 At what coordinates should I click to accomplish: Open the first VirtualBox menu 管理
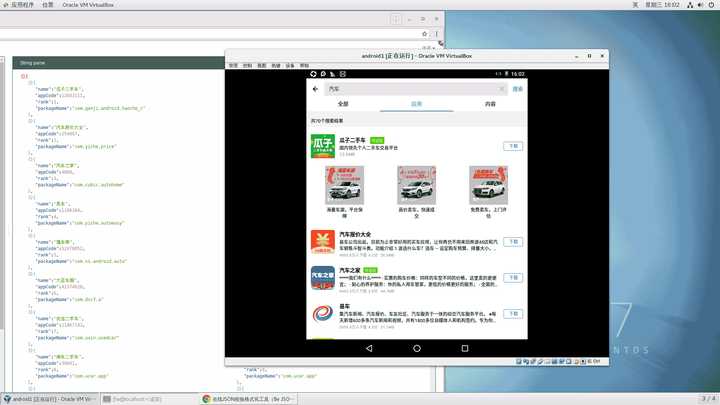[x=233, y=66]
